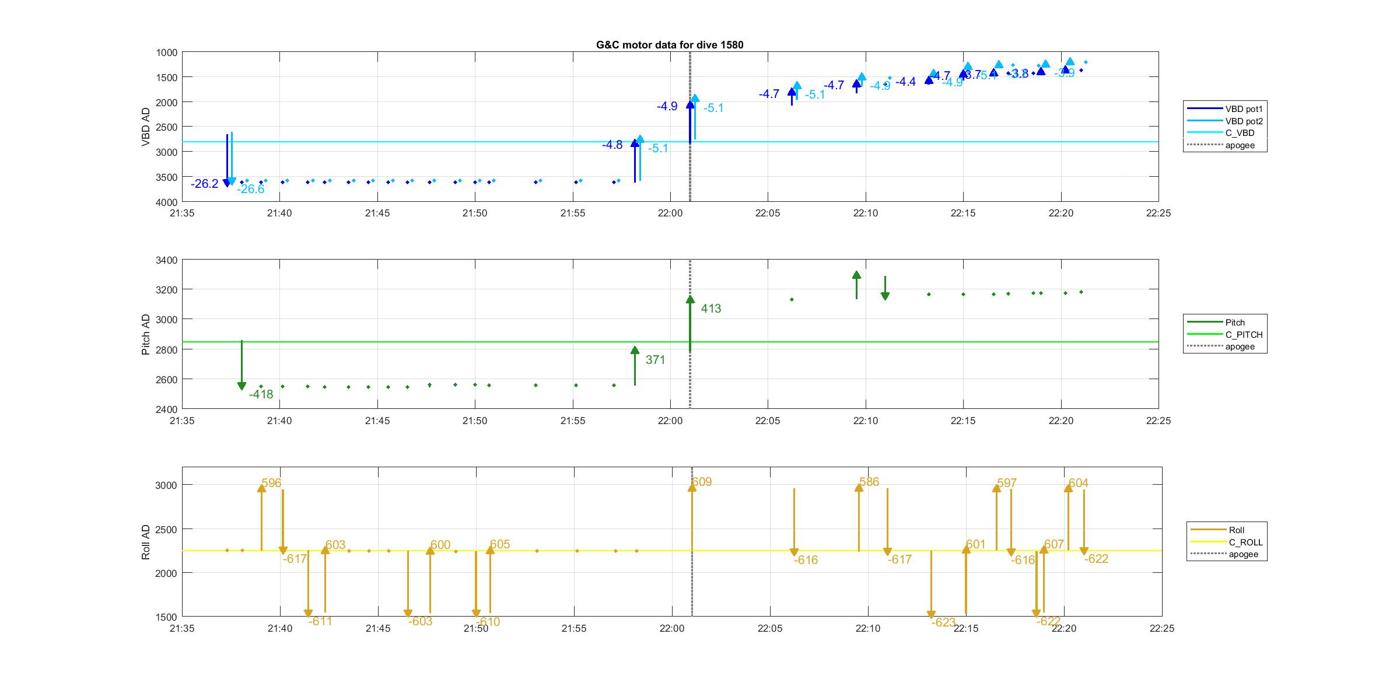Click "22:25" on the Roll plot x-axis
Image resolution: width=1400 pixels, height=693 pixels.
point(1161,628)
